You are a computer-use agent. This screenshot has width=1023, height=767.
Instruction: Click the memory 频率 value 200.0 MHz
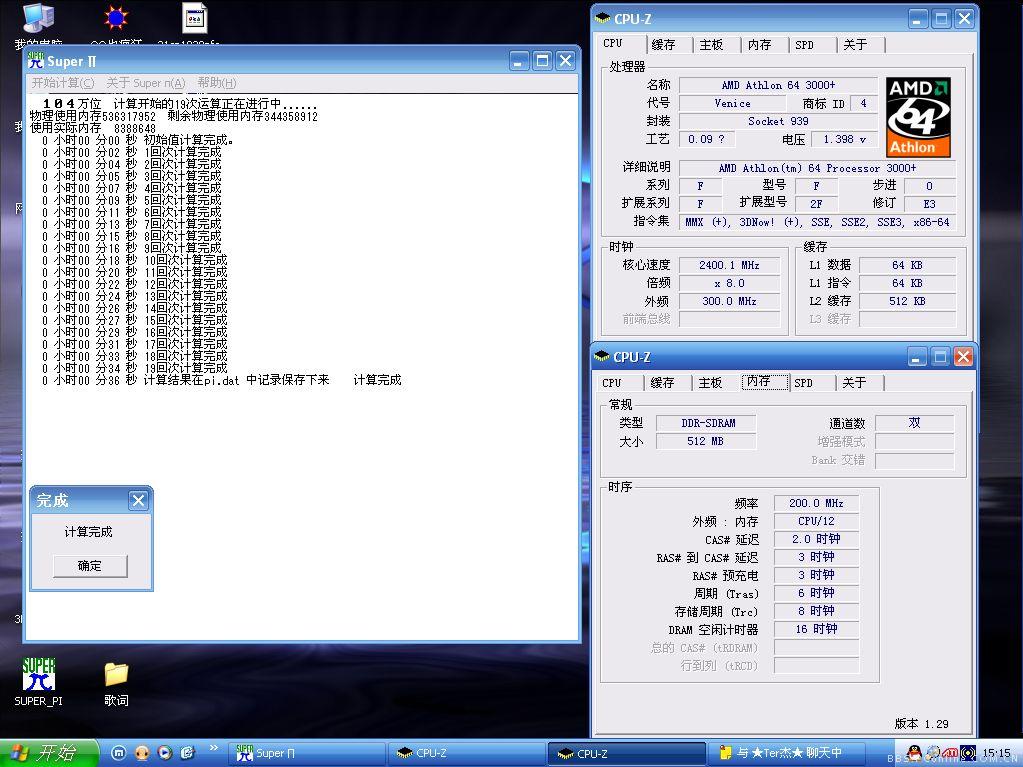tap(816, 504)
